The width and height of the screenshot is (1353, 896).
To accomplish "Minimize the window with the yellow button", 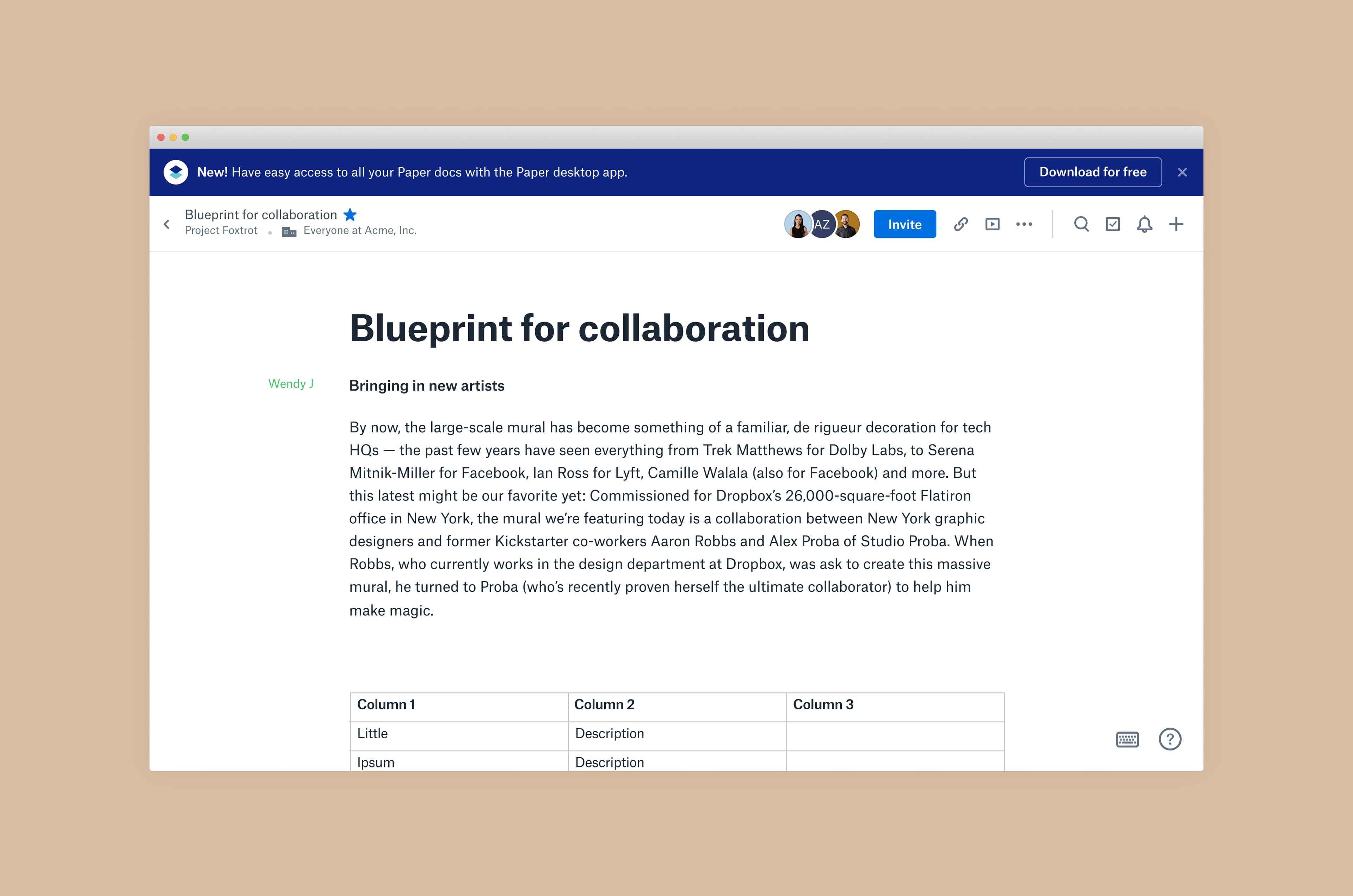I will coord(173,137).
